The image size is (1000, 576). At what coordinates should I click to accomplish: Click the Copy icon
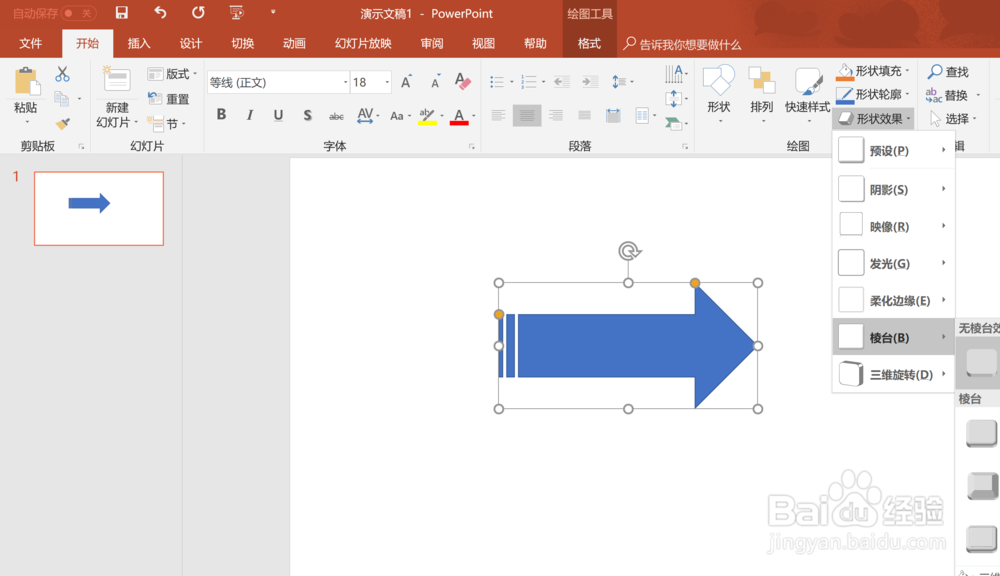[x=61, y=99]
